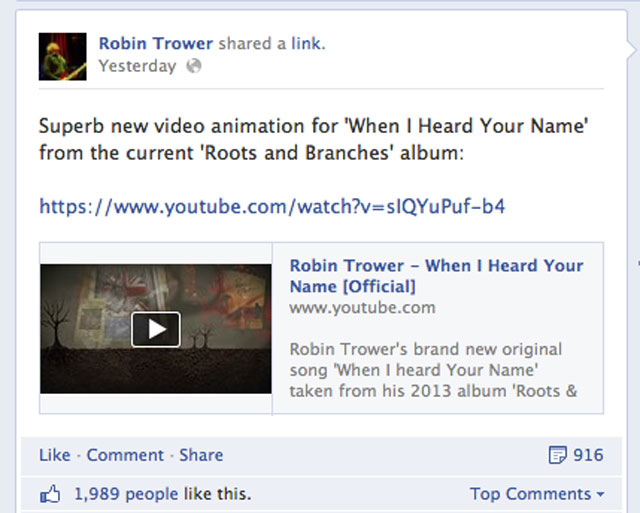Click the Top Comments dropdown arrow

tap(600, 495)
